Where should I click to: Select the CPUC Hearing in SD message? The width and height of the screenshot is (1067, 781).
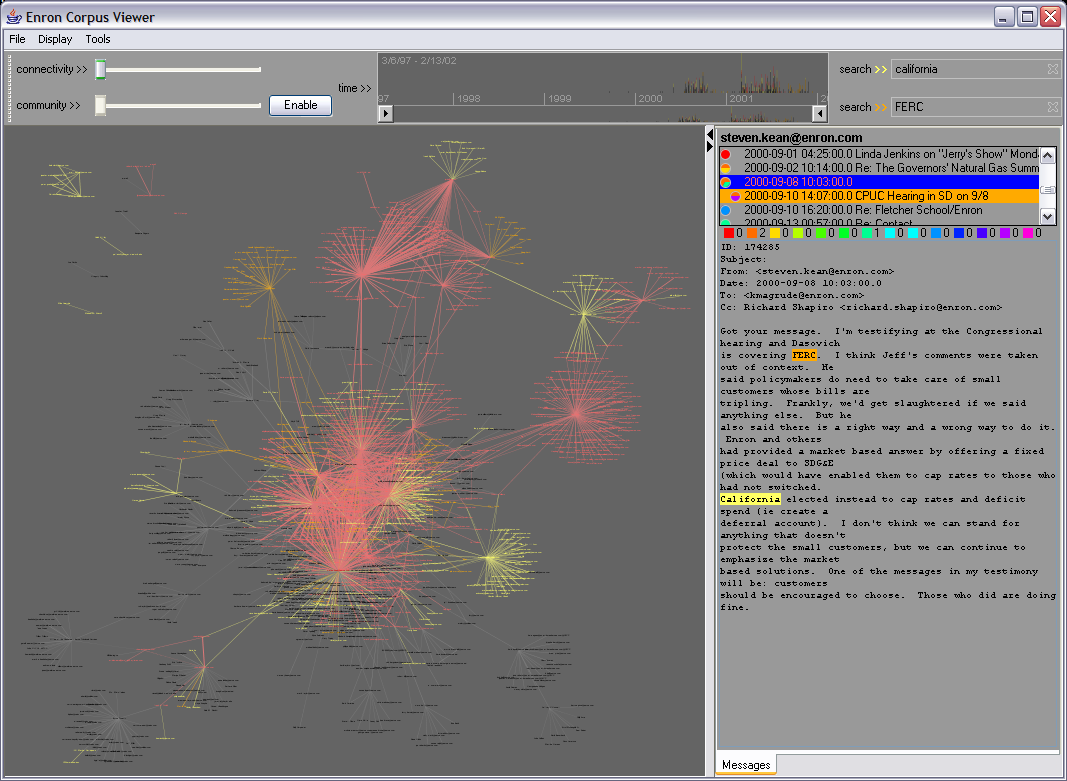coord(879,196)
